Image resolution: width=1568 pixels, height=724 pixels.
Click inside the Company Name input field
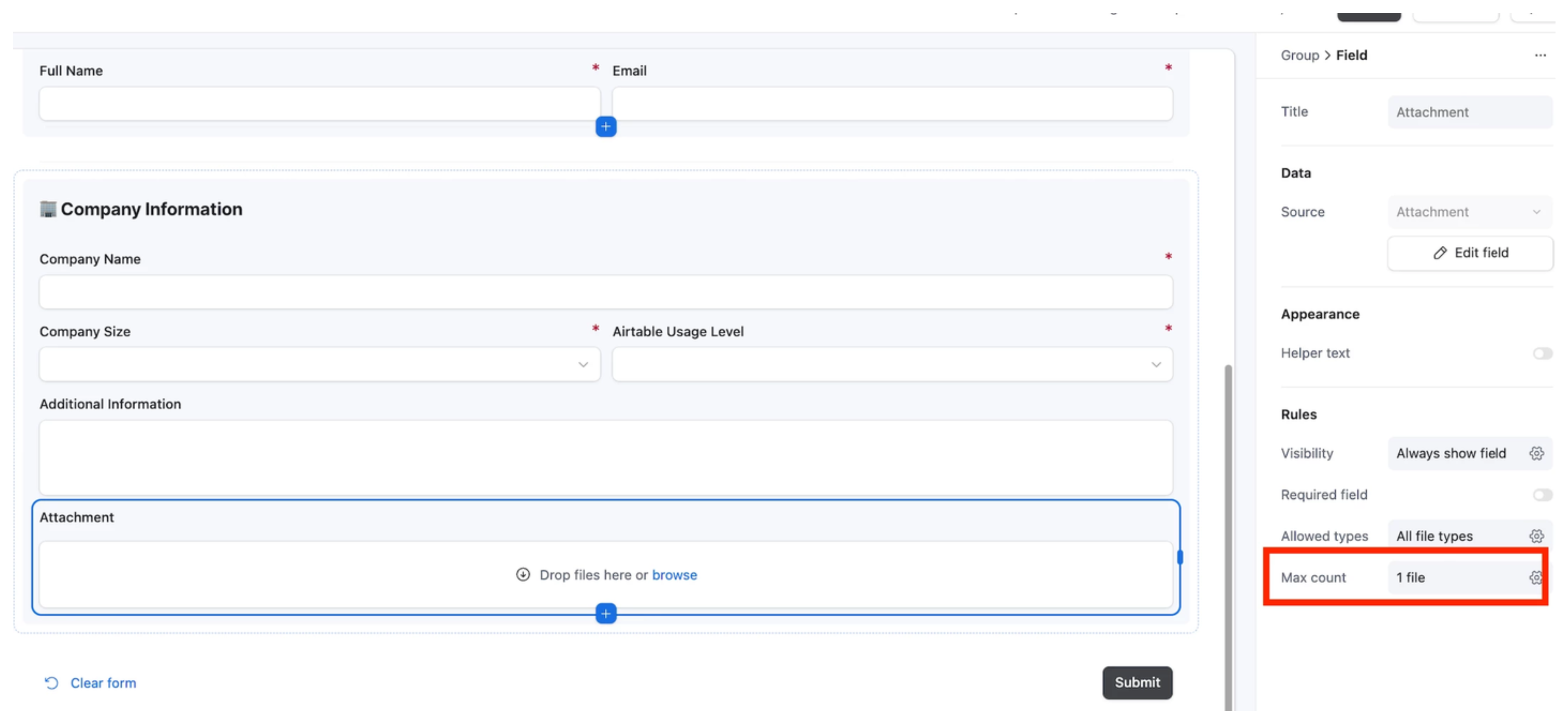click(x=605, y=292)
